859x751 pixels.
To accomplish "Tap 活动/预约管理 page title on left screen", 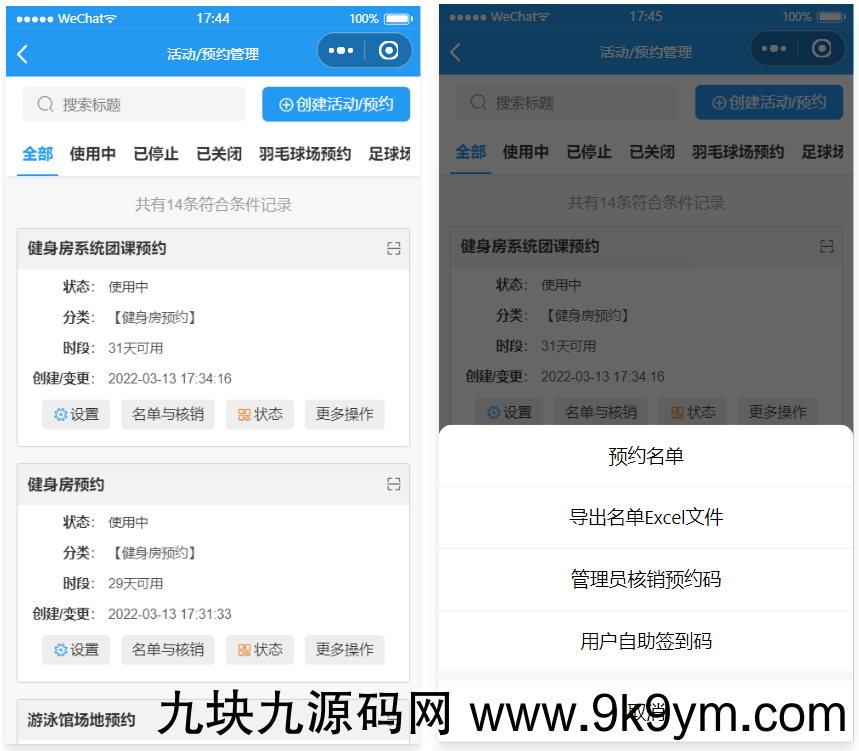I will [x=213, y=54].
